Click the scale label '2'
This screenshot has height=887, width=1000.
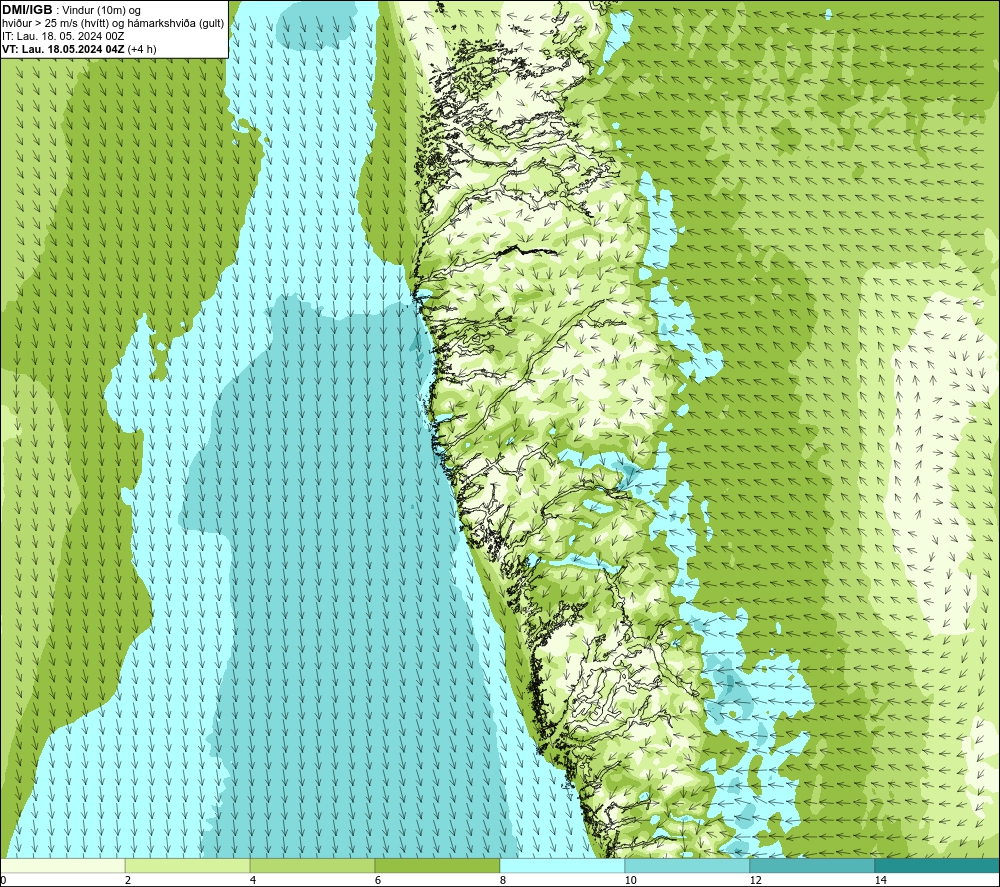click(128, 881)
